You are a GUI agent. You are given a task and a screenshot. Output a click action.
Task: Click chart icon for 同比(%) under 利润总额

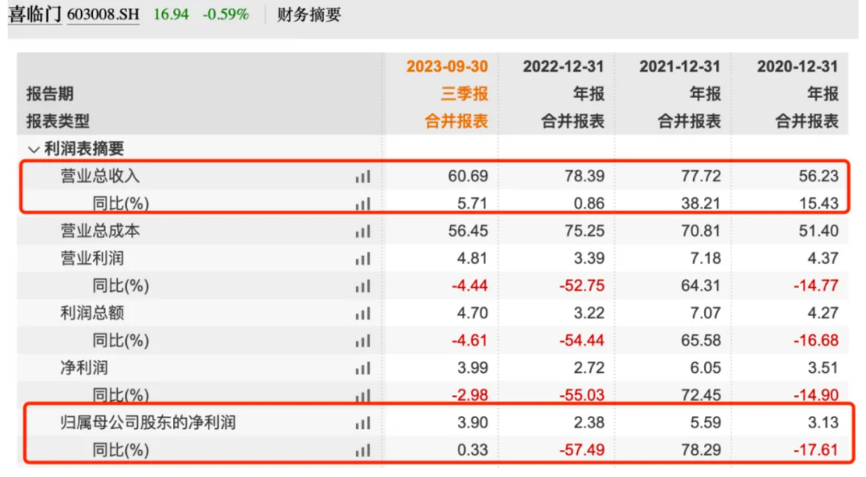point(362,341)
